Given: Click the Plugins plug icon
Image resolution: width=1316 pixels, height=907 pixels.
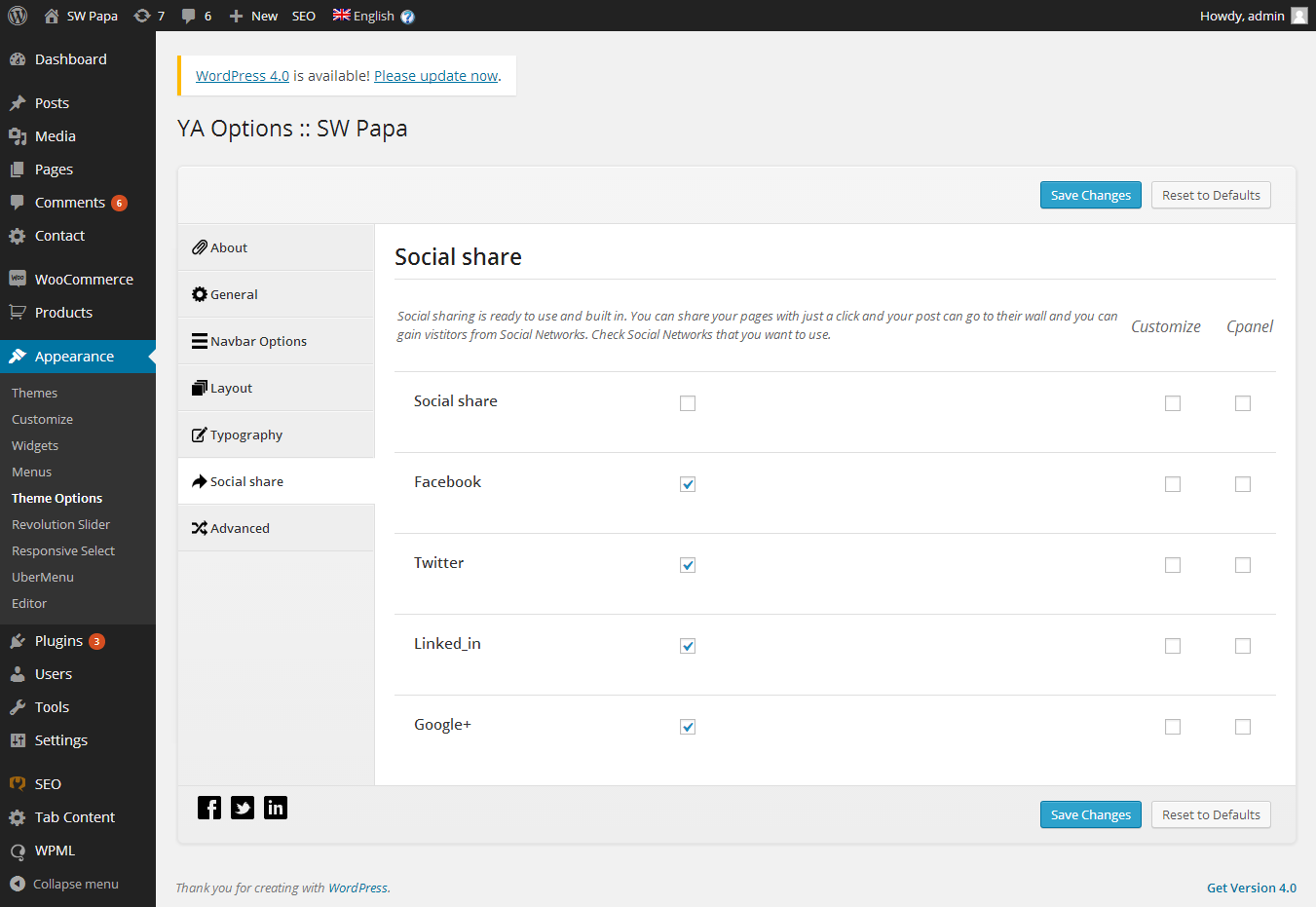Looking at the screenshot, I should (18, 641).
